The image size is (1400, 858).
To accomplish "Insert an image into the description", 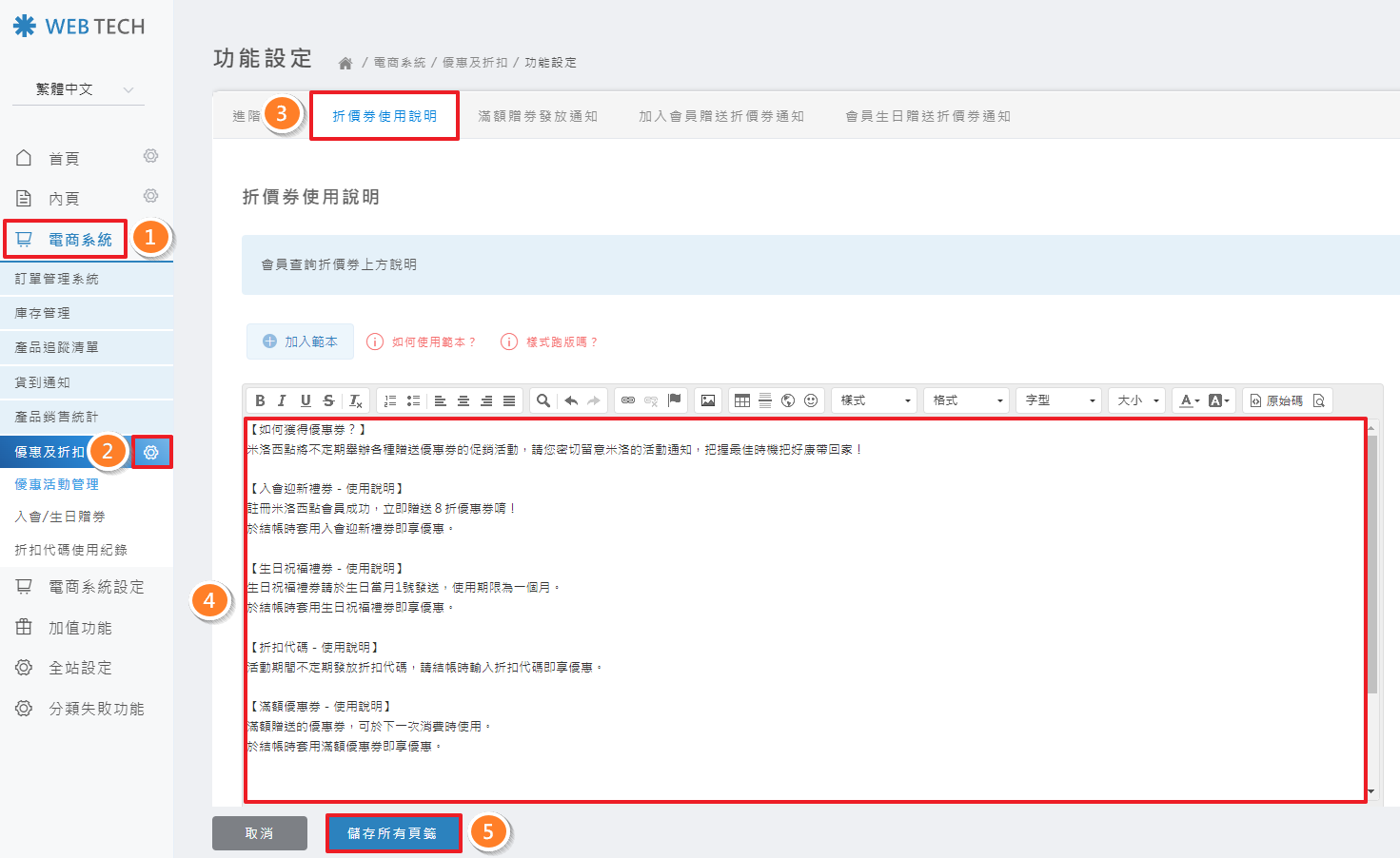I will [707, 400].
